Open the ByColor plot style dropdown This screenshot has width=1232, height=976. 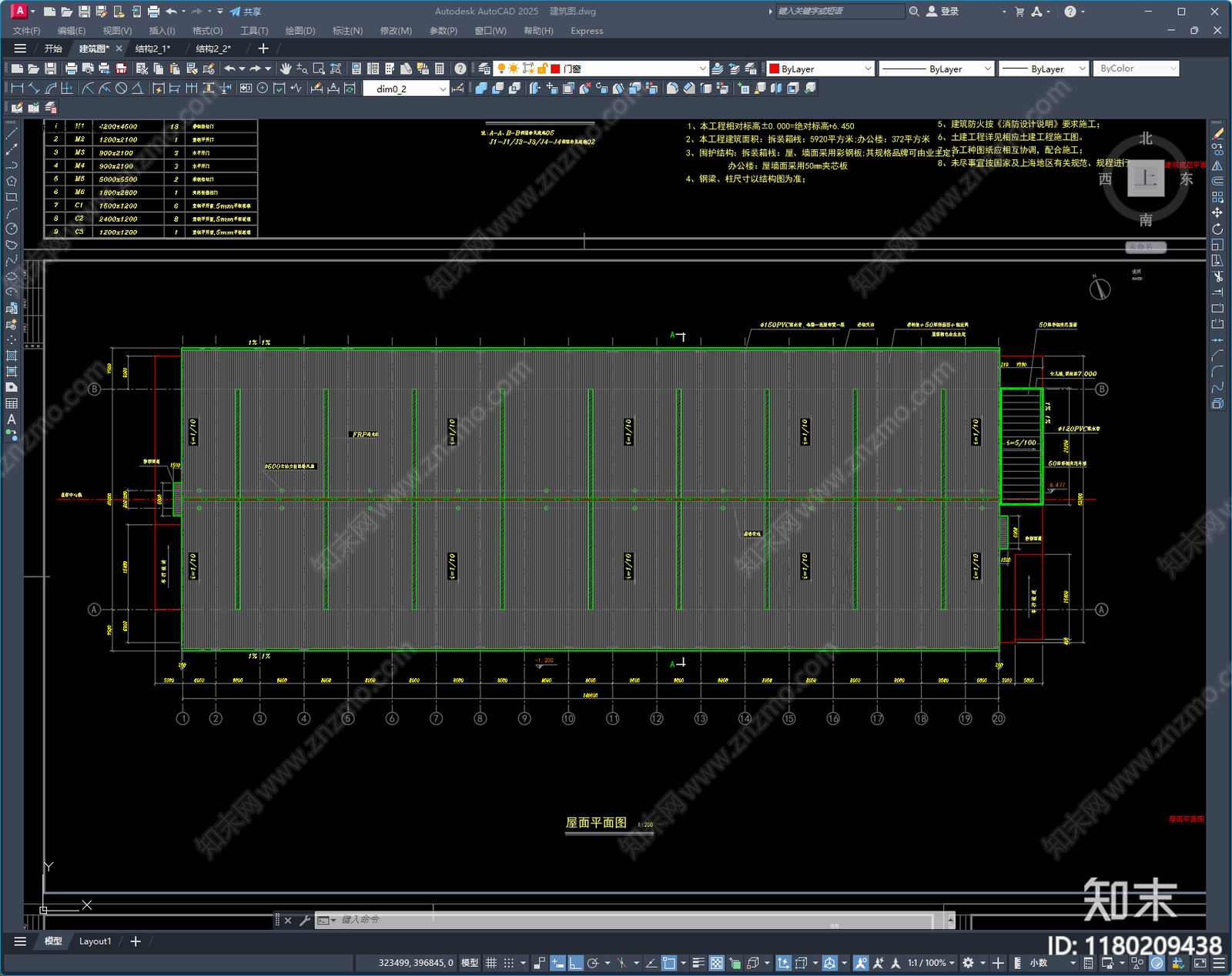(1136, 69)
